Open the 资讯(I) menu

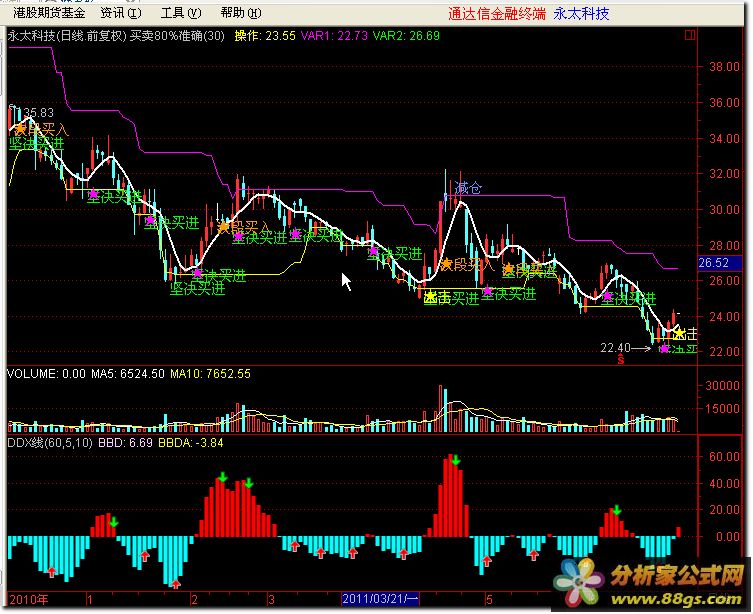(x=121, y=13)
